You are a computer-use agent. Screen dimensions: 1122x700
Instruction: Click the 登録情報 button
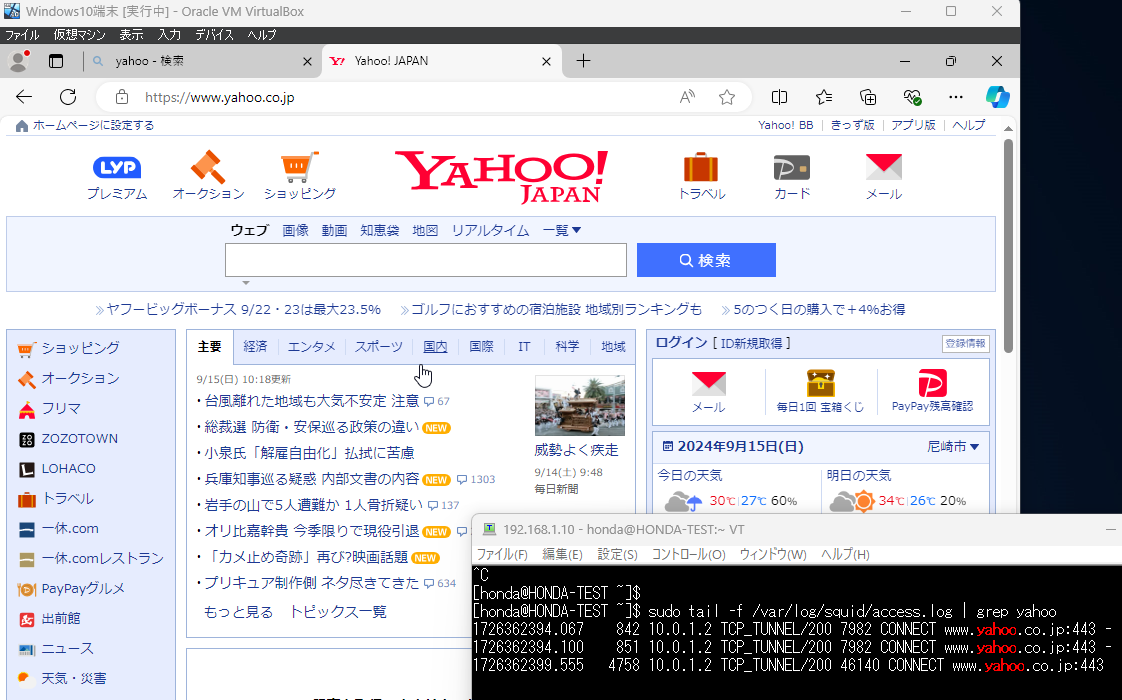click(x=965, y=344)
